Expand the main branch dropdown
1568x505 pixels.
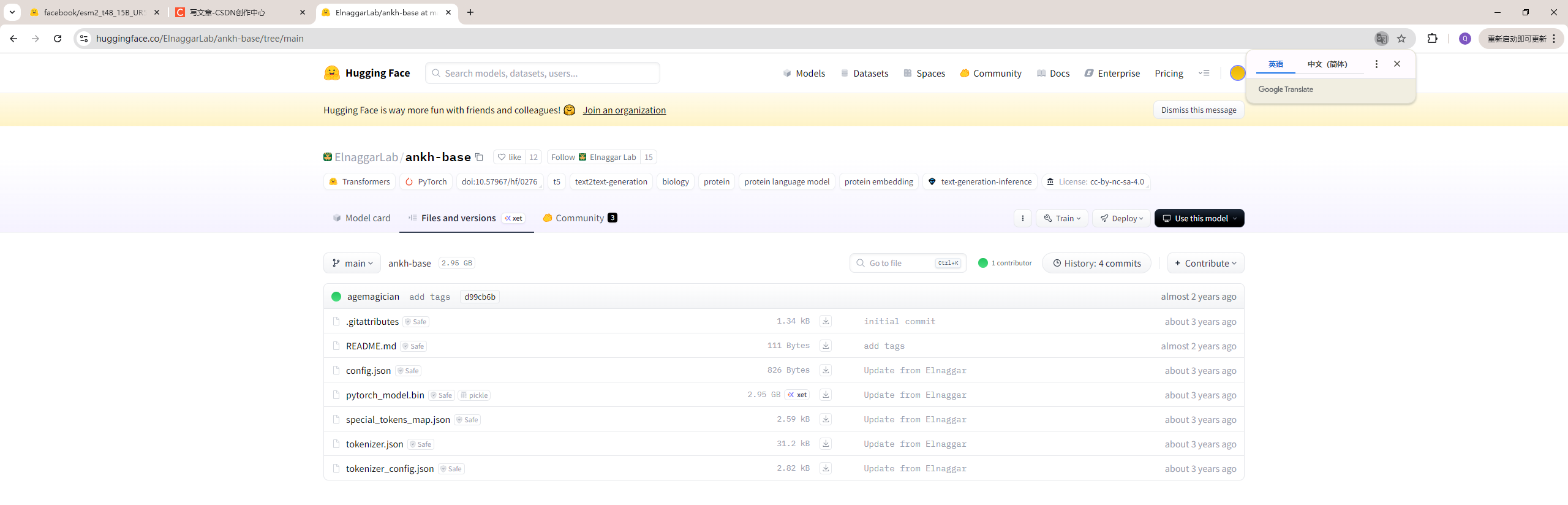tap(352, 263)
